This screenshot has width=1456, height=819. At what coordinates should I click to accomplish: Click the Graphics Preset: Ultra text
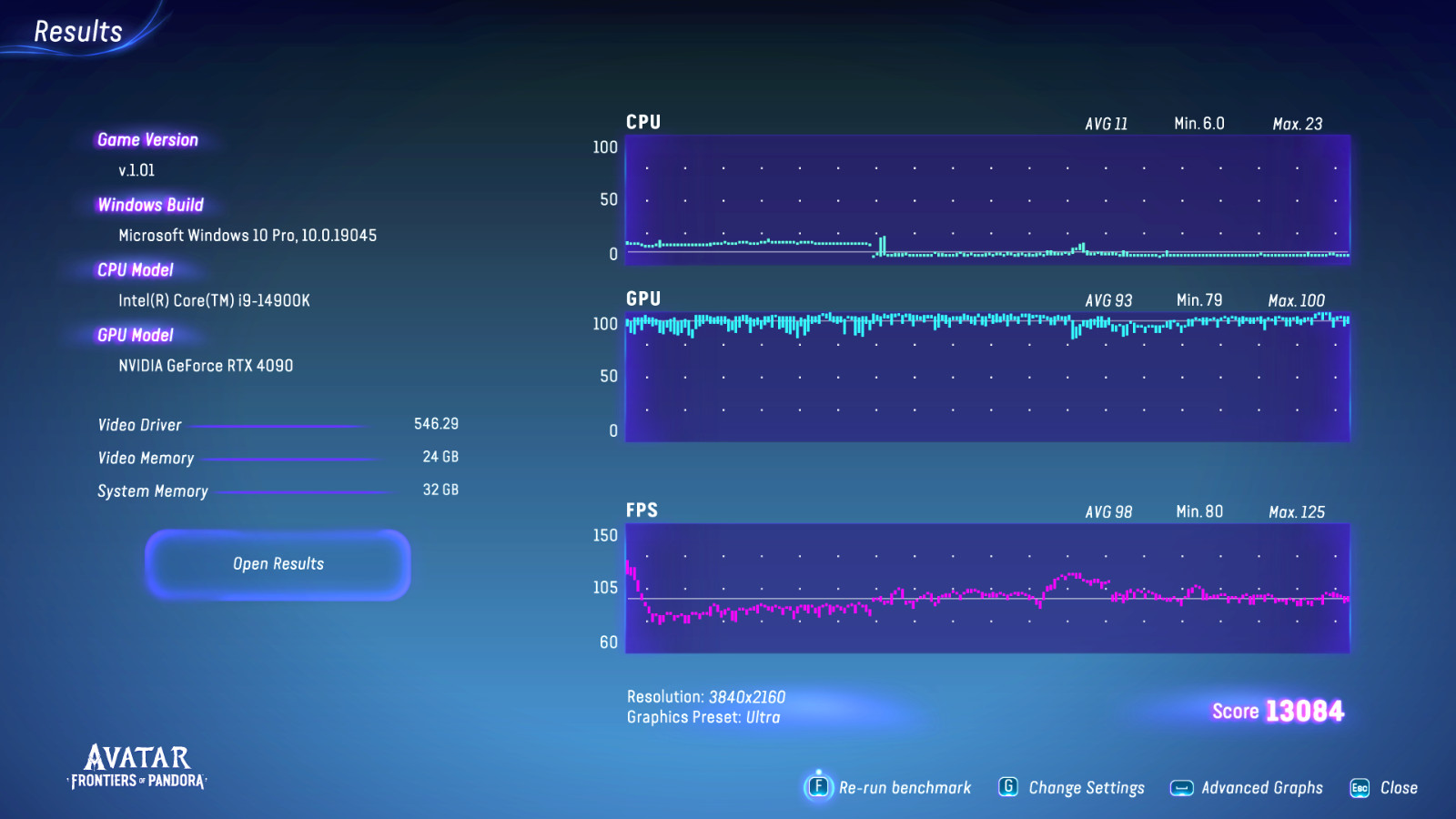point(703,717)
